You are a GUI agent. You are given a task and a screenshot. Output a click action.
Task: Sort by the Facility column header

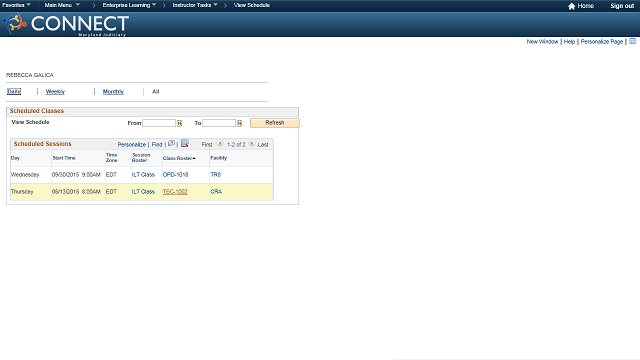218,158
